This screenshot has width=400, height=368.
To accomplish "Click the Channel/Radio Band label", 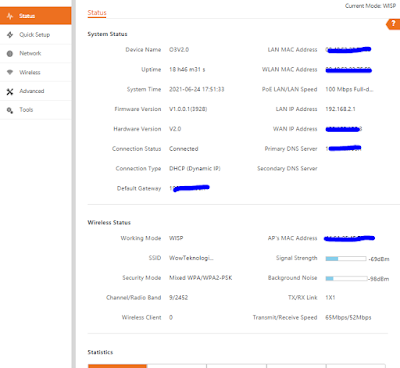I will [x=134, y=297].
